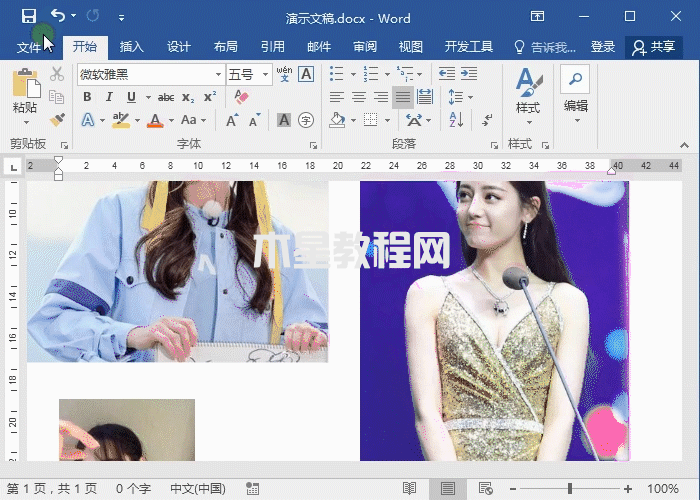Toggle character shading A icon
Viewport: 700px width, 500px height.
click(283, 120)
